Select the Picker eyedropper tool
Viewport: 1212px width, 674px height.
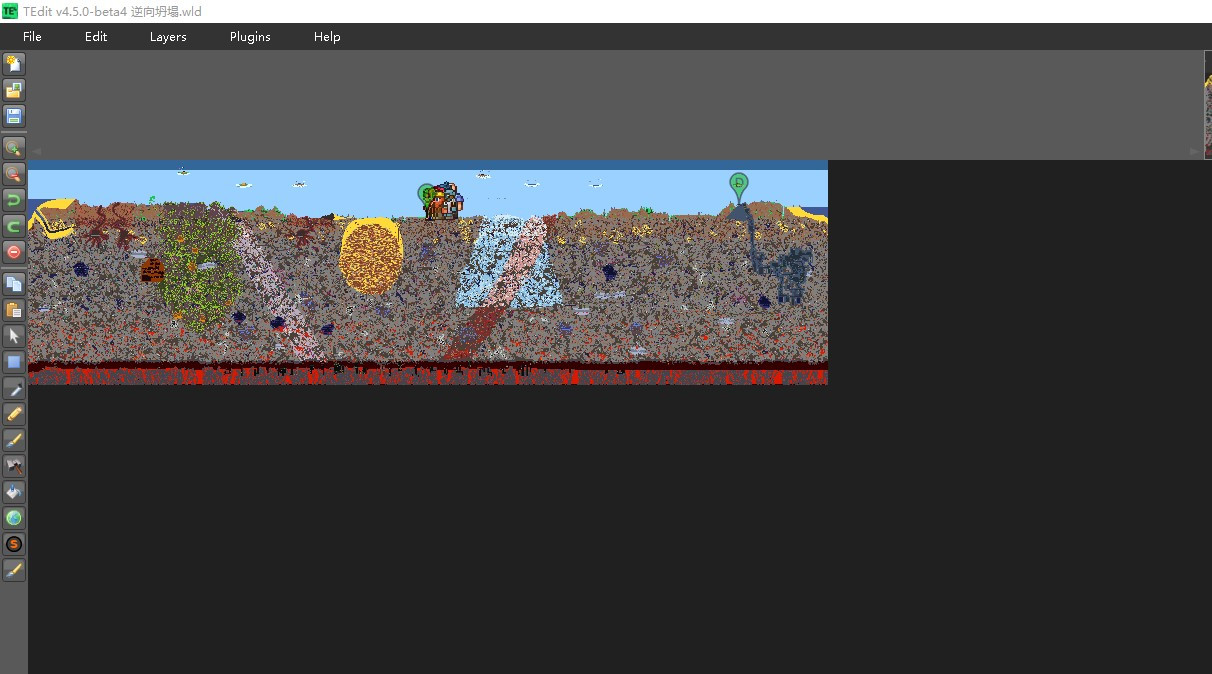[x=14, y=388]
